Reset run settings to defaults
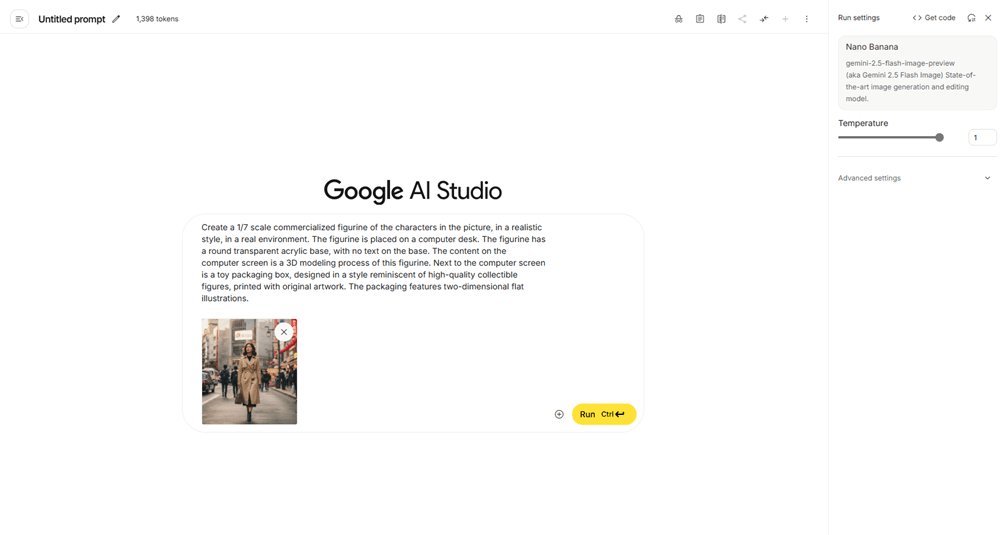The width and height of the screenshot is (1000, 535). click(971, 18)
